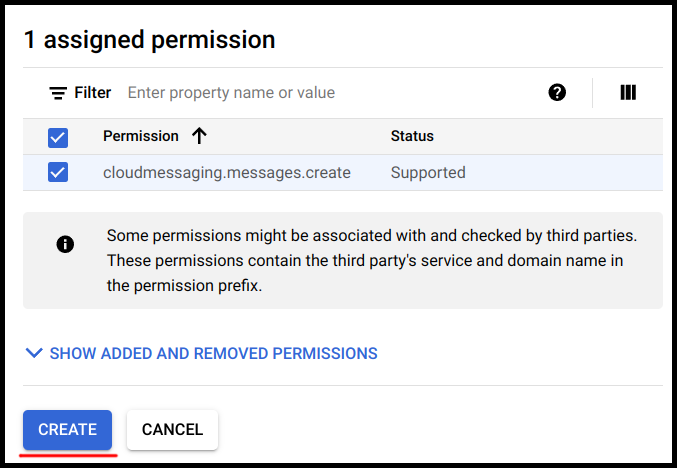Click the third-party permissions notice text
The image size is (677, 468).
coord(372,260)
